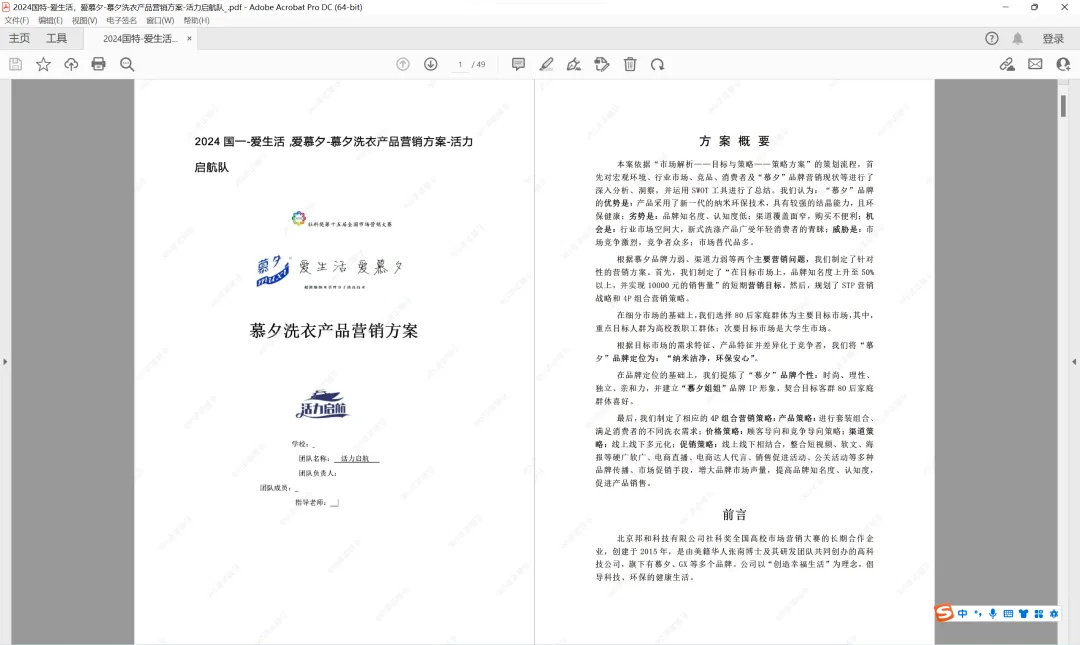
Task: Enable voice input on the input method bar
Action: pyautogui.click(x=993, y=614)
